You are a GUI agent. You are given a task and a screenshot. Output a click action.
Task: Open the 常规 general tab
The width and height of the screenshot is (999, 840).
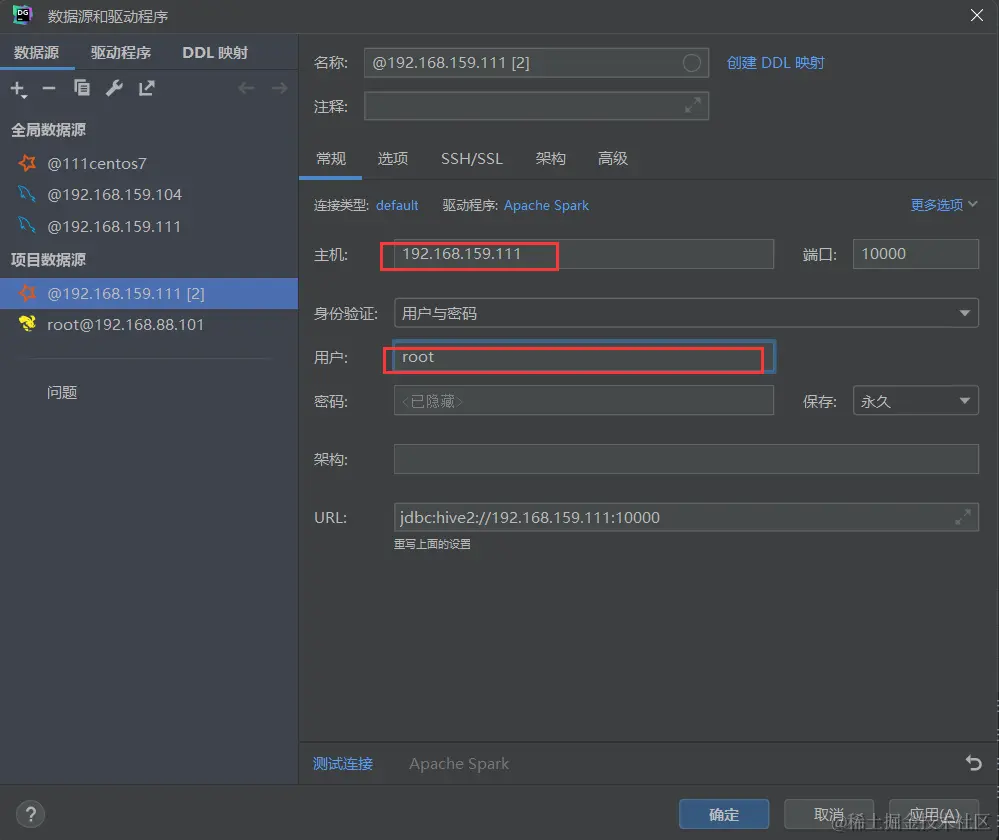click(331, 158)
